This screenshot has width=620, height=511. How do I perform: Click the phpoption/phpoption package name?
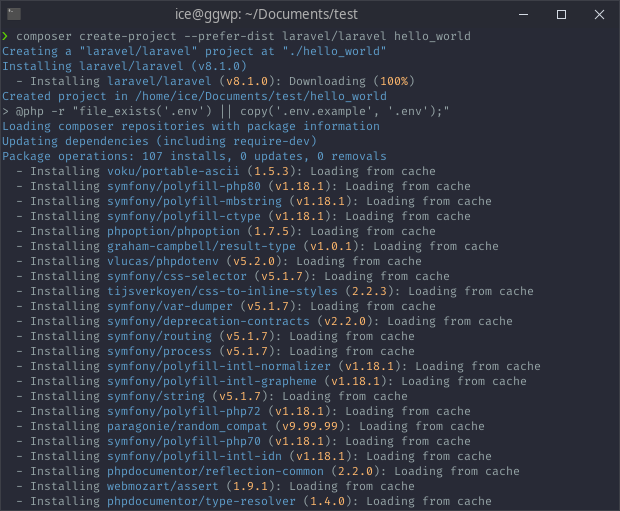pyautogui.click(x=173, y=231)
